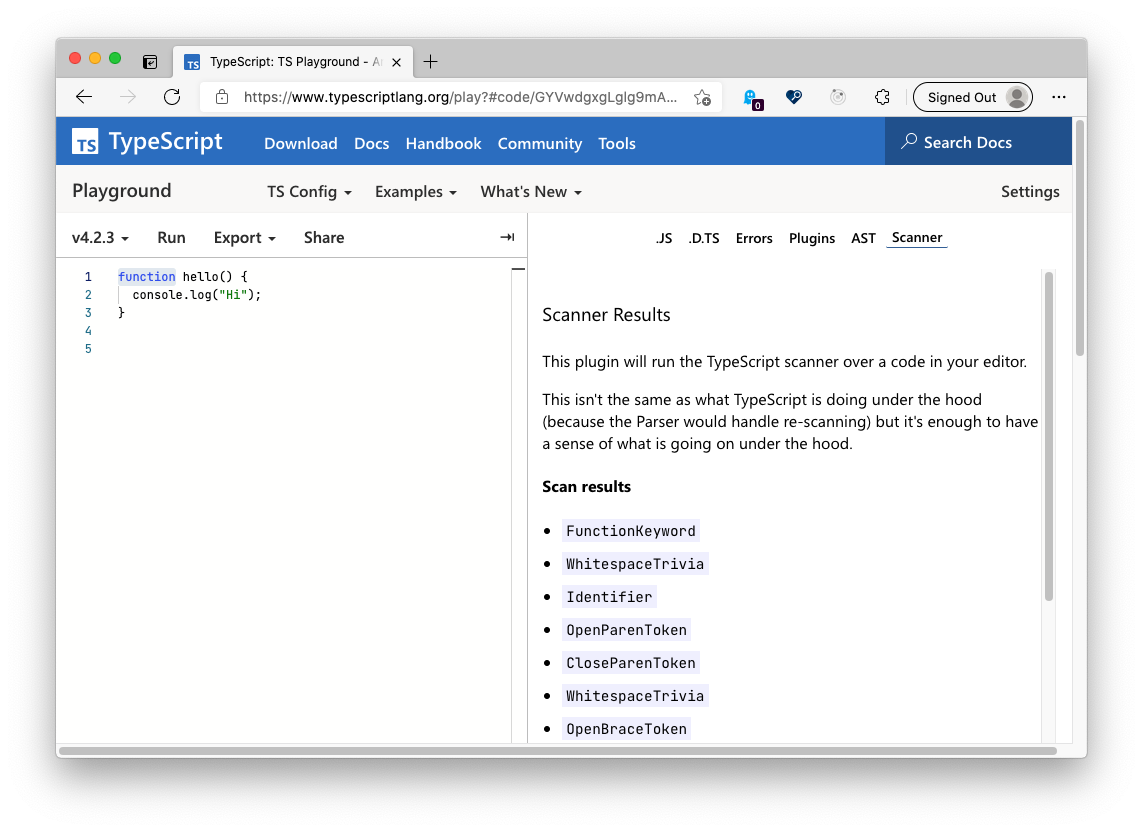
Task: Click the OpenBraceToken scan result
Action: point(626,729)
